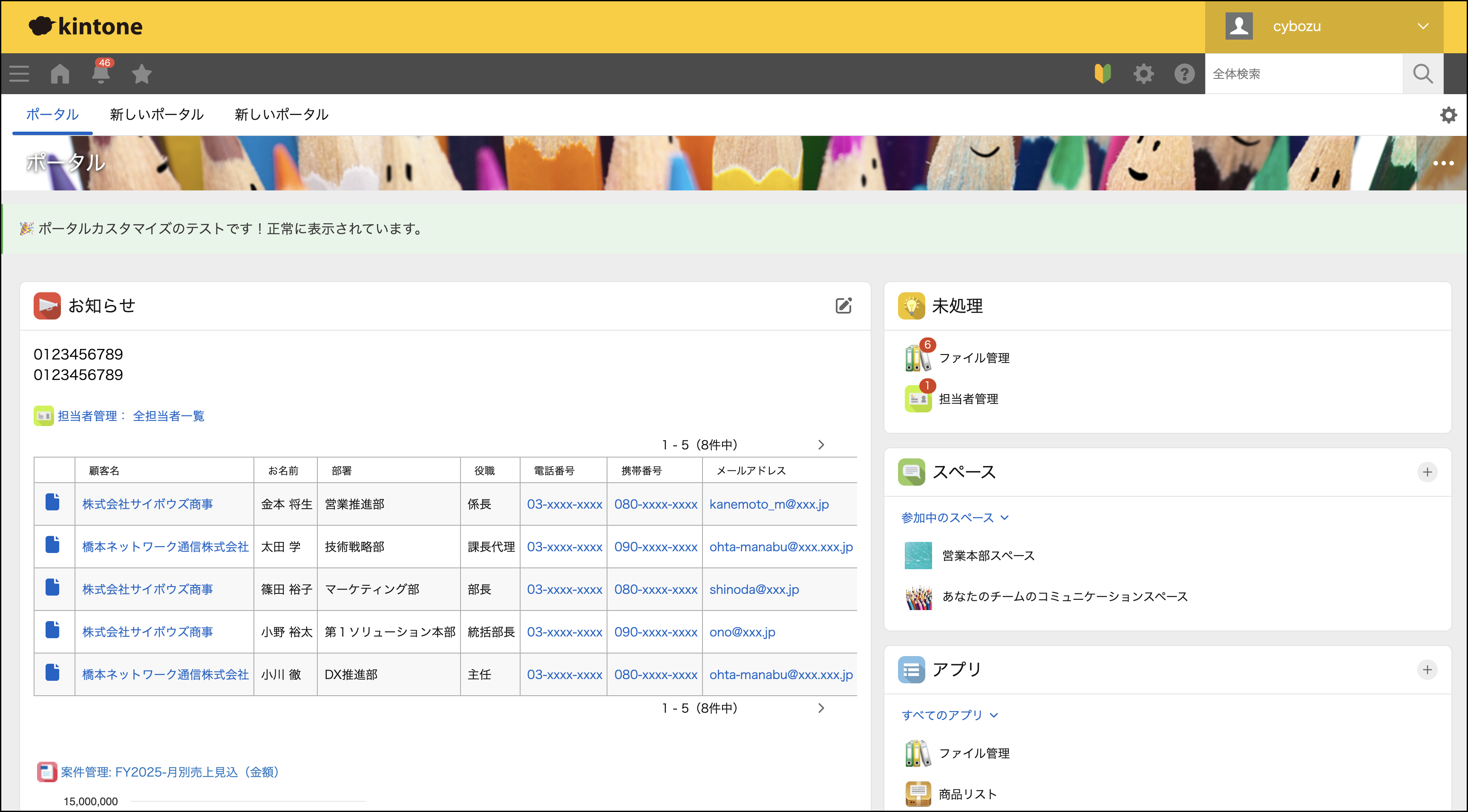Open notifications bell with 46 badge
This screenshot has width=1468, height=812.
point(101,73)
